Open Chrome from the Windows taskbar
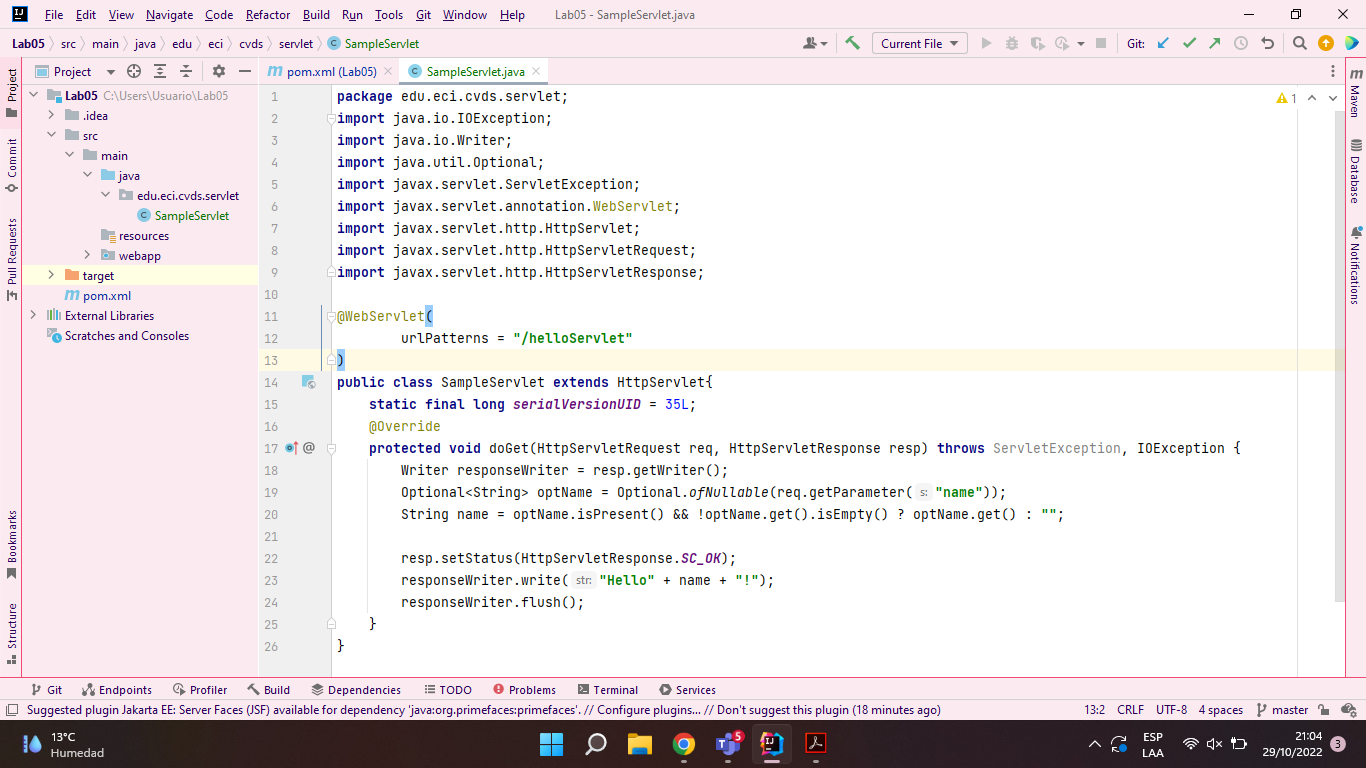1366x768 pixels. 684,744
